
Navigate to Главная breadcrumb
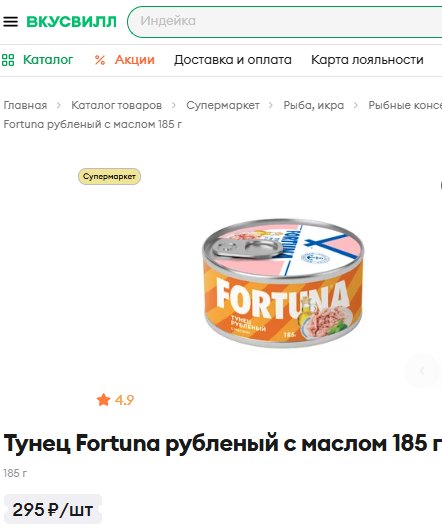coord(25,105)
